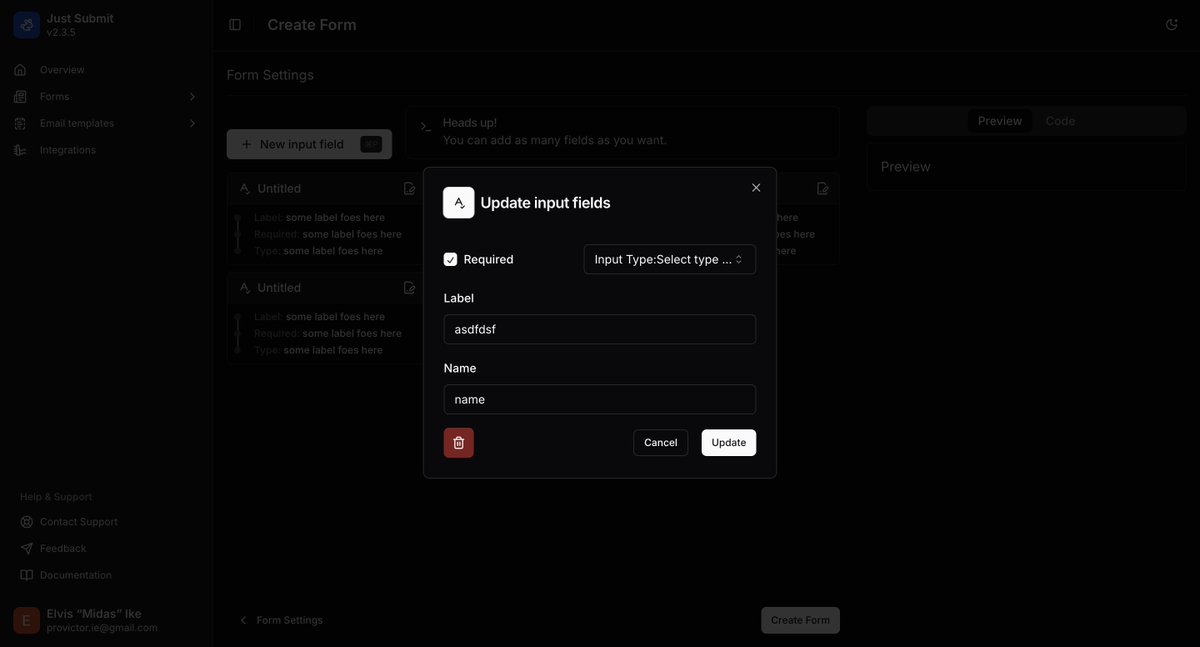1200x647 pixels.
Task: Click the Documentation book icon
Action: click(x=27, y=575)
